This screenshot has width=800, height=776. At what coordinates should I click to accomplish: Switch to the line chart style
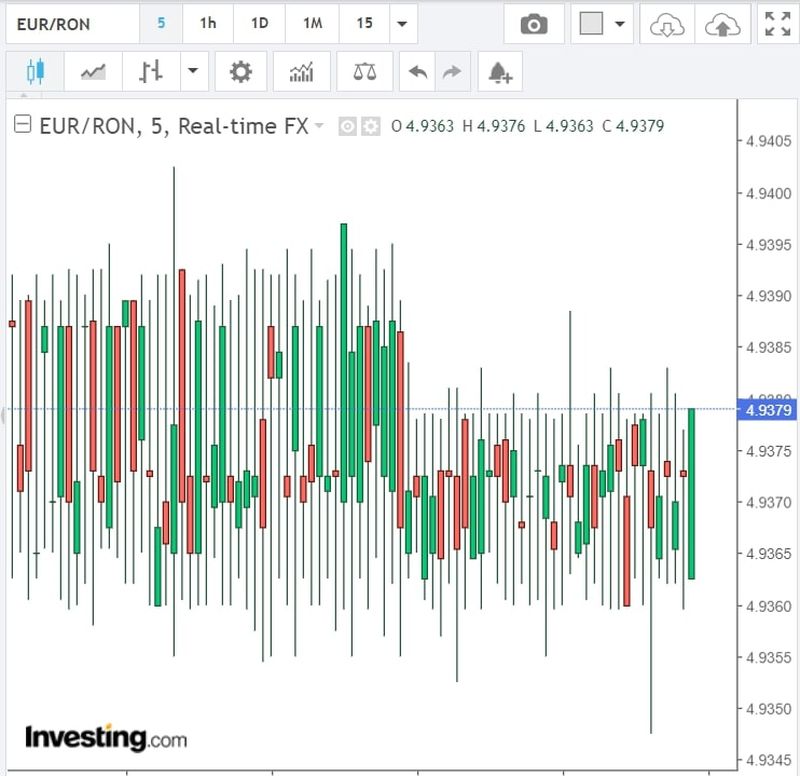pyautogui.click(x=93, y=72)
